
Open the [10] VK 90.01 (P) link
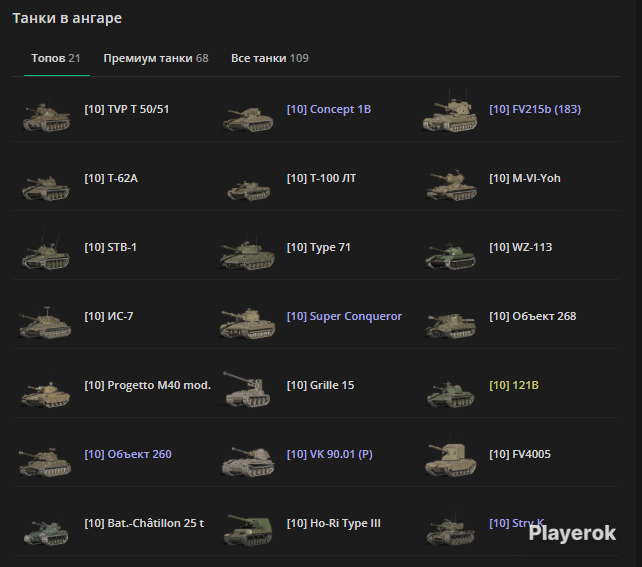pos(330,454)
